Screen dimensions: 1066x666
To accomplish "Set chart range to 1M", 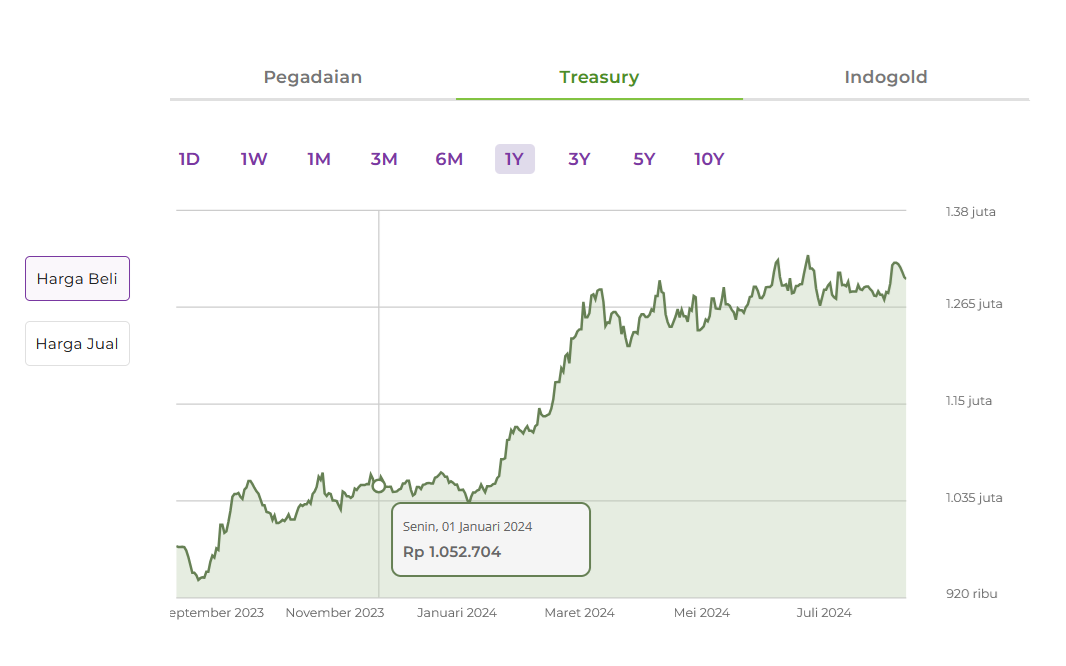I will [x=319, y=159].
